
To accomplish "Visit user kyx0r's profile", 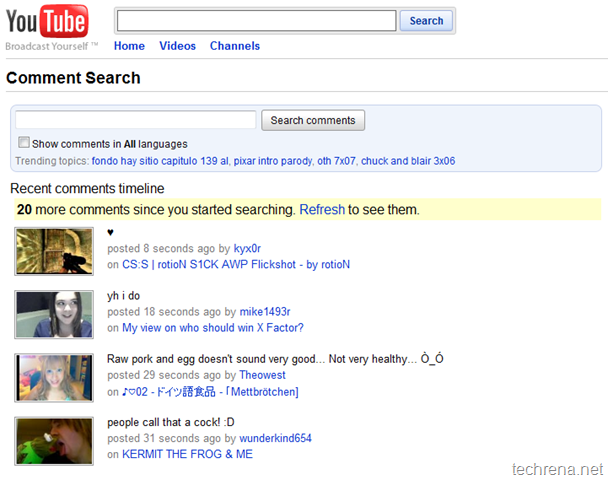I will pos(247,248).
